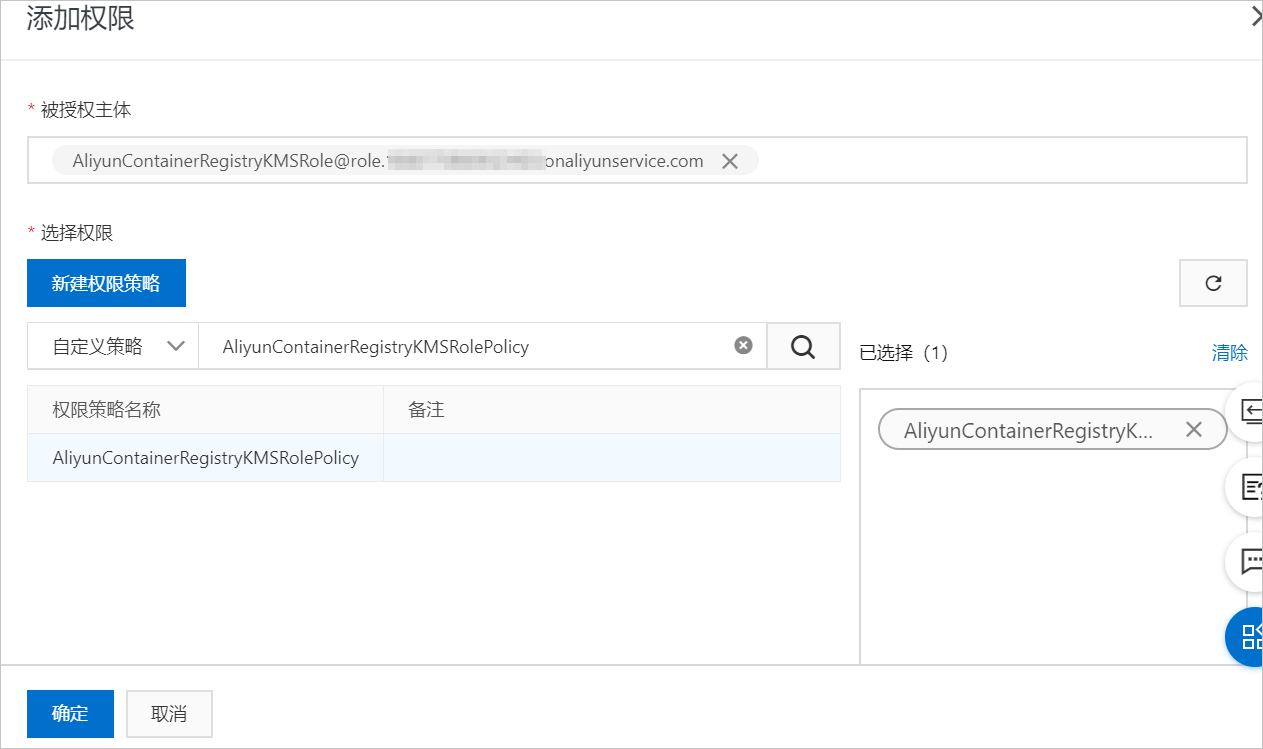The image size is (1263, 749).
Task: Click the refresh policy list icon
Action: tap(1213, 283)
